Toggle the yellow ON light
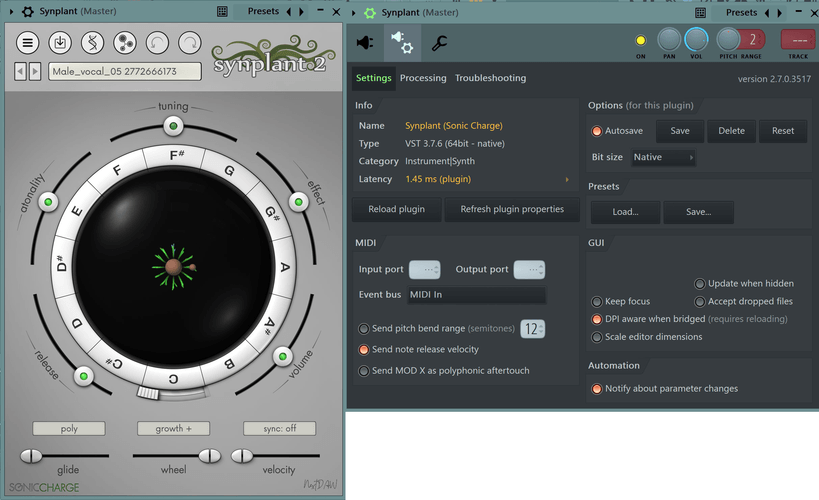 coord(640,40)
